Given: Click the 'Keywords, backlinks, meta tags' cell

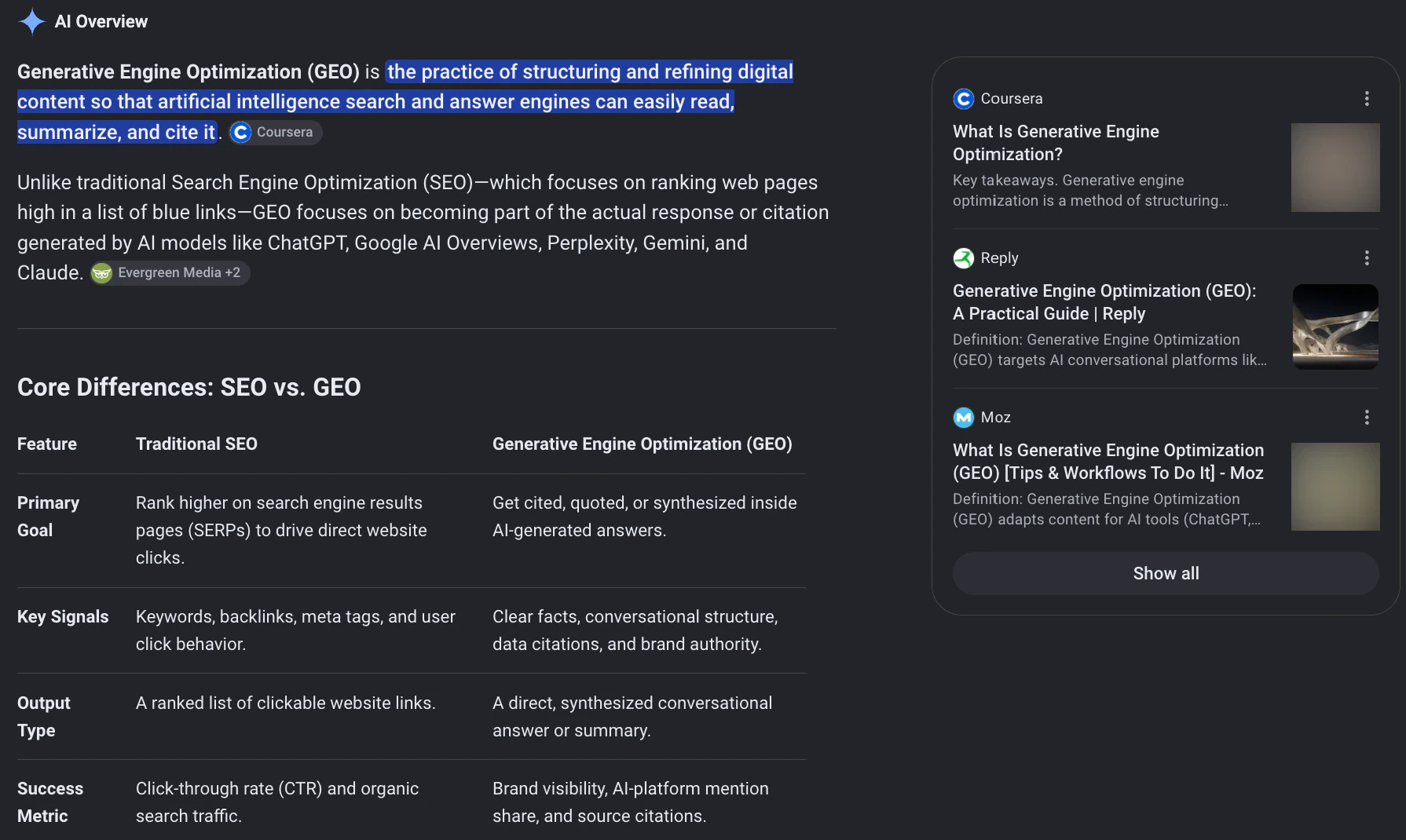Looking at the screenshot, I should (x=295, y=630).
